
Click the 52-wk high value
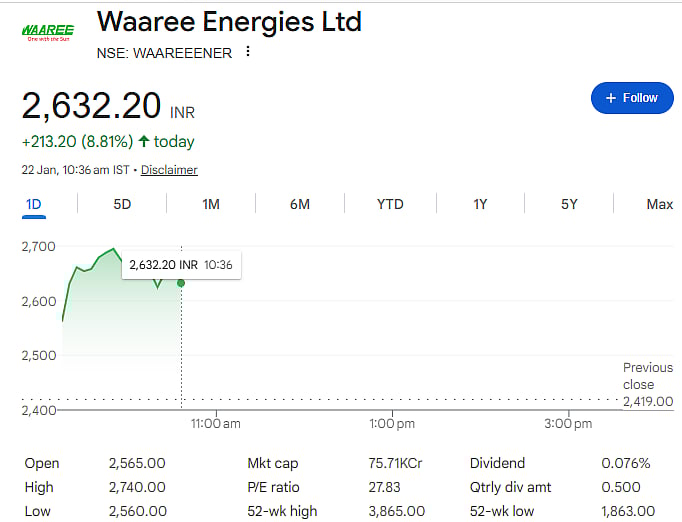point(397,511)
